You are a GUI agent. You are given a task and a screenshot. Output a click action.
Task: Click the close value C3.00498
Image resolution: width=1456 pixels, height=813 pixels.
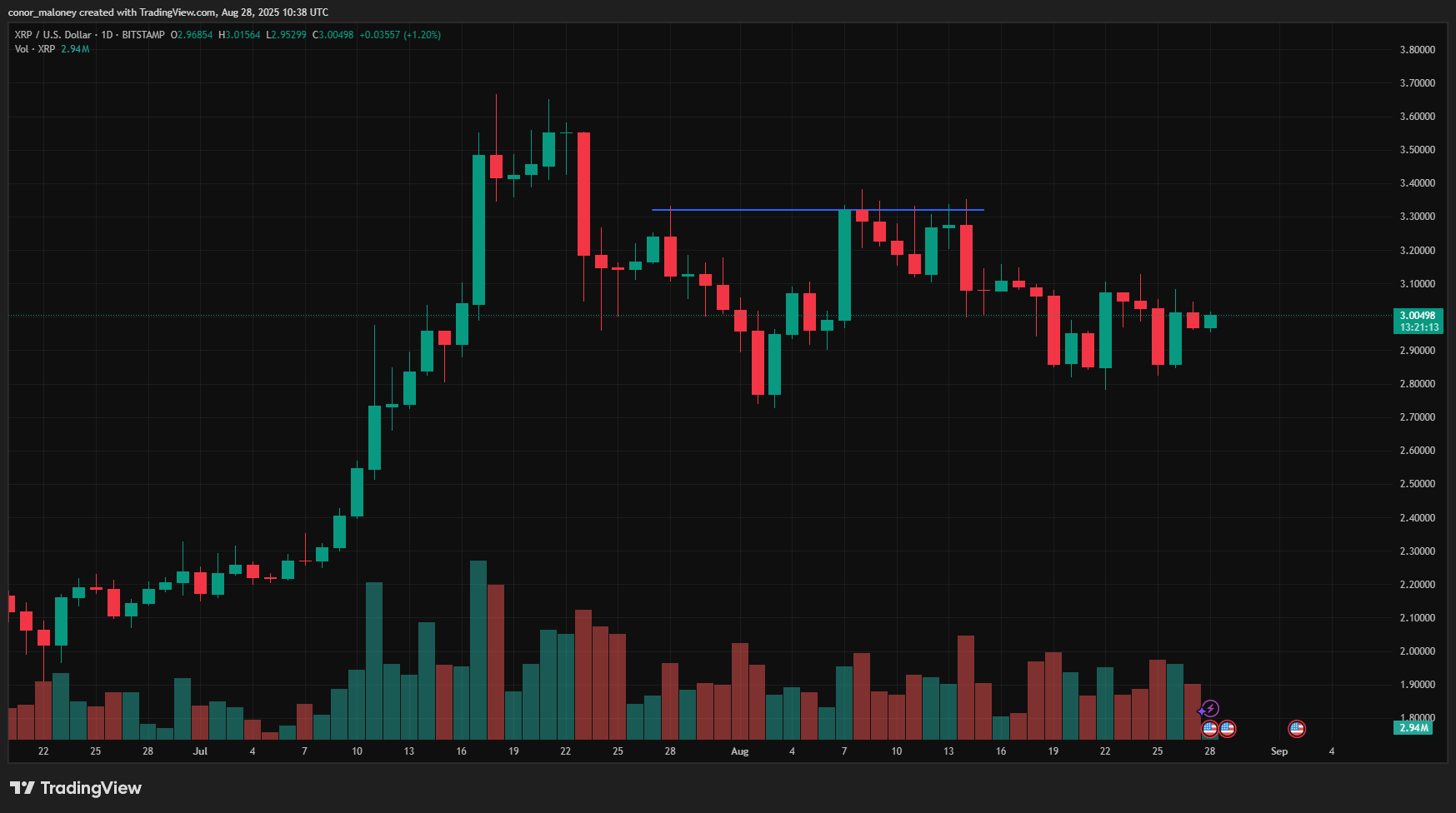333,35
